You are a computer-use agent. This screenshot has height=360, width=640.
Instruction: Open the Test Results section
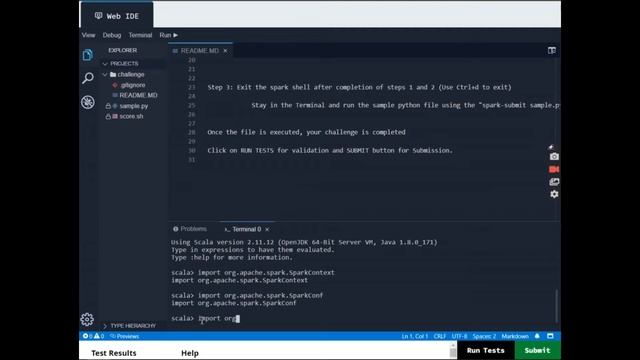tap(114, 353)
